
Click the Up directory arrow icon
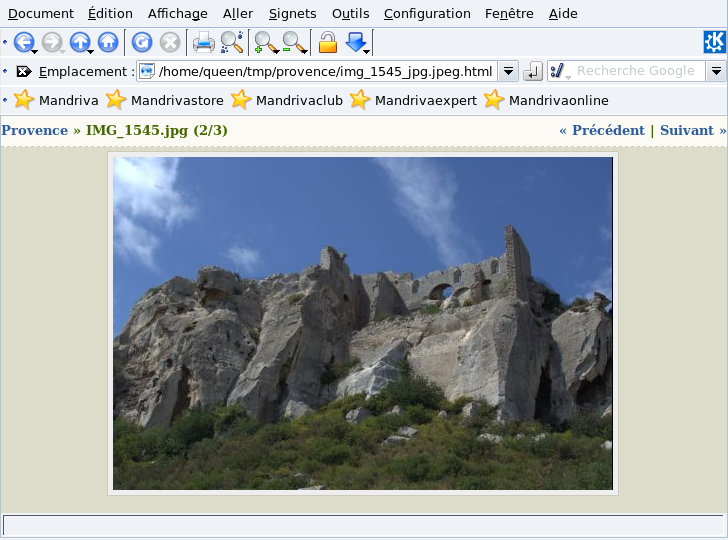[x=79, y=42]
